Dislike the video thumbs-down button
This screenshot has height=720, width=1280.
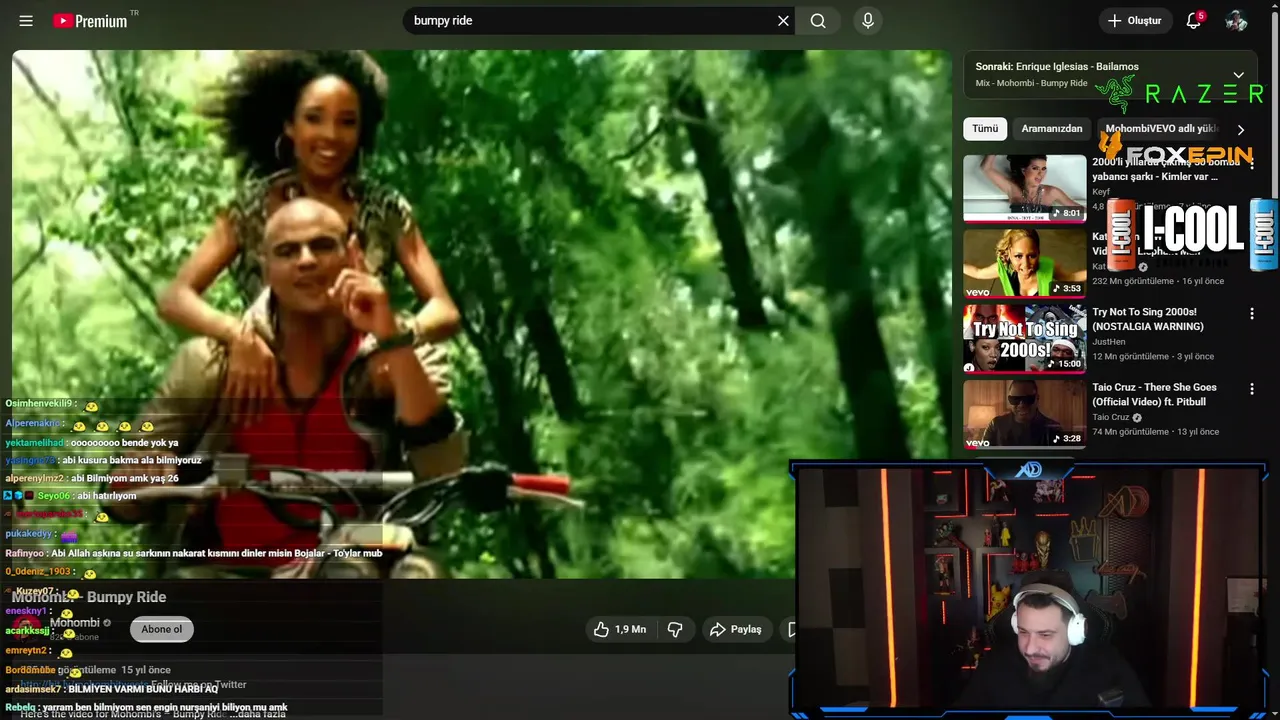(675, 629)
